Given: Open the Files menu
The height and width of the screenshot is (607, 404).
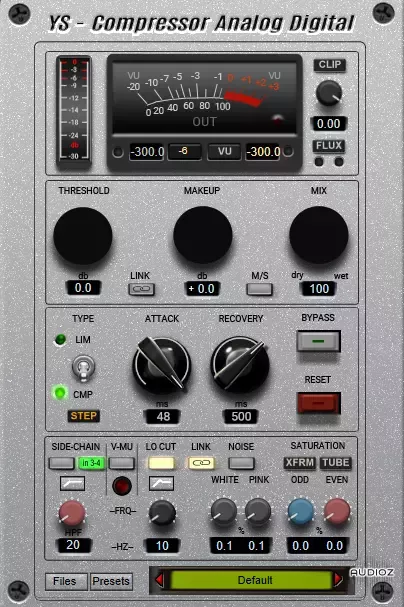Looking at the screenshot, I should 66,581.
